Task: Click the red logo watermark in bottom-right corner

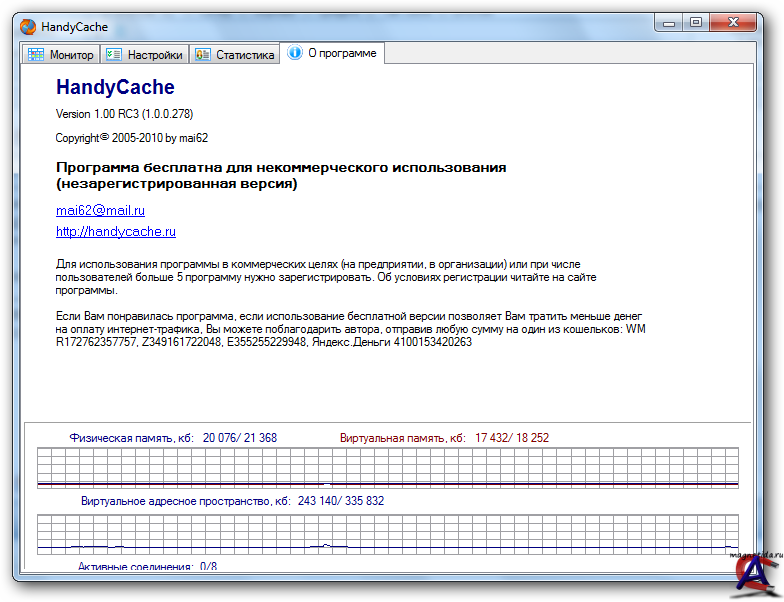Action: tap(753, 574)
